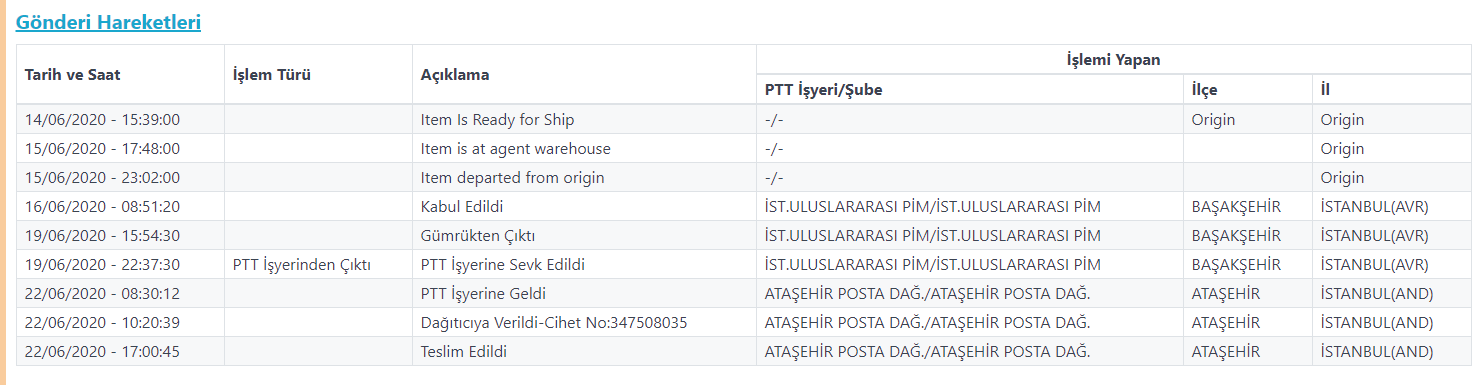Select the Item Is Ready for Ship cell
The width and height of the screenshot is (1484, 385).
(x=584, y=119)
